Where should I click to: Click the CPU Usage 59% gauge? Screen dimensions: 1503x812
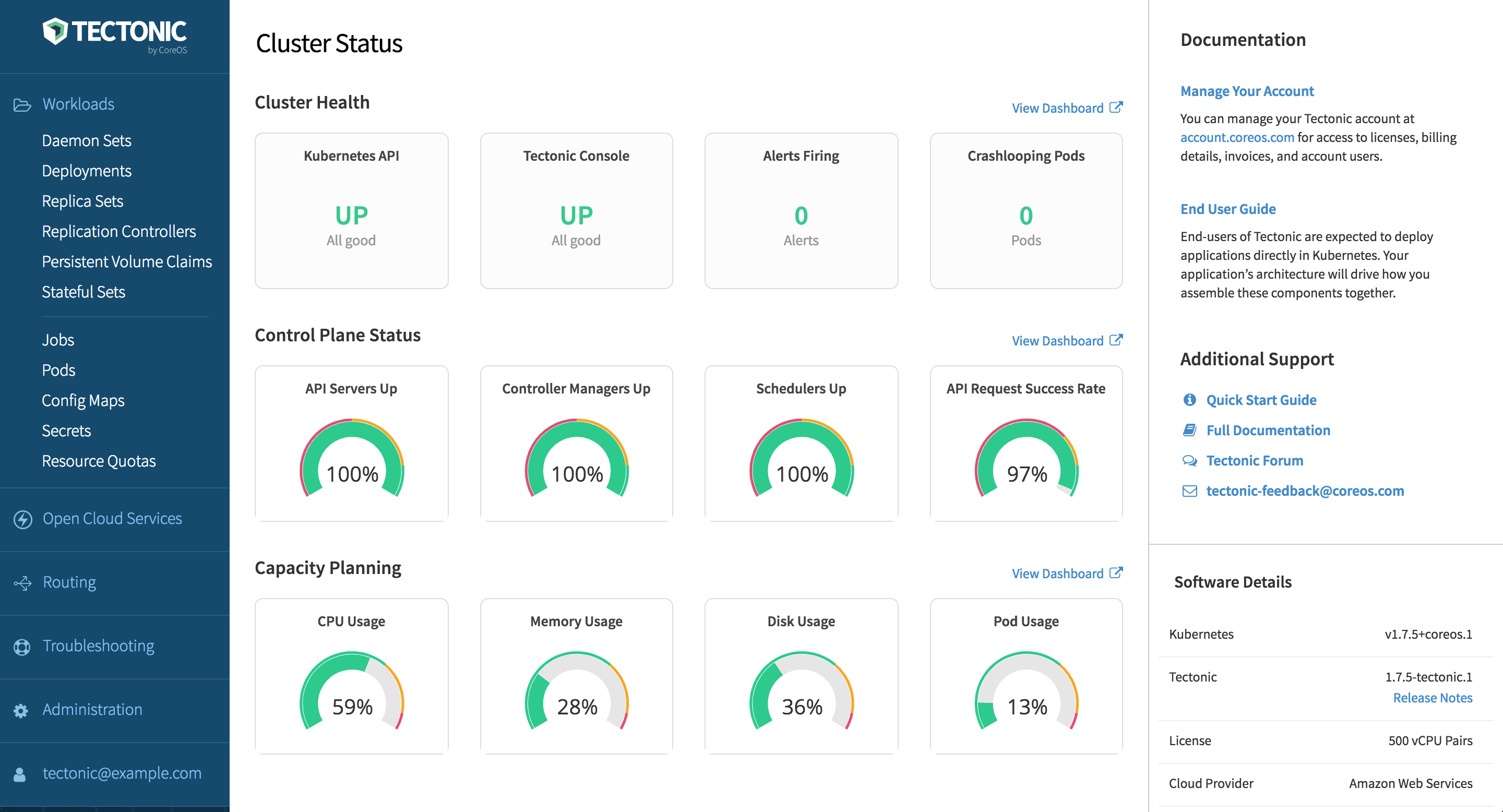[351, 690]
